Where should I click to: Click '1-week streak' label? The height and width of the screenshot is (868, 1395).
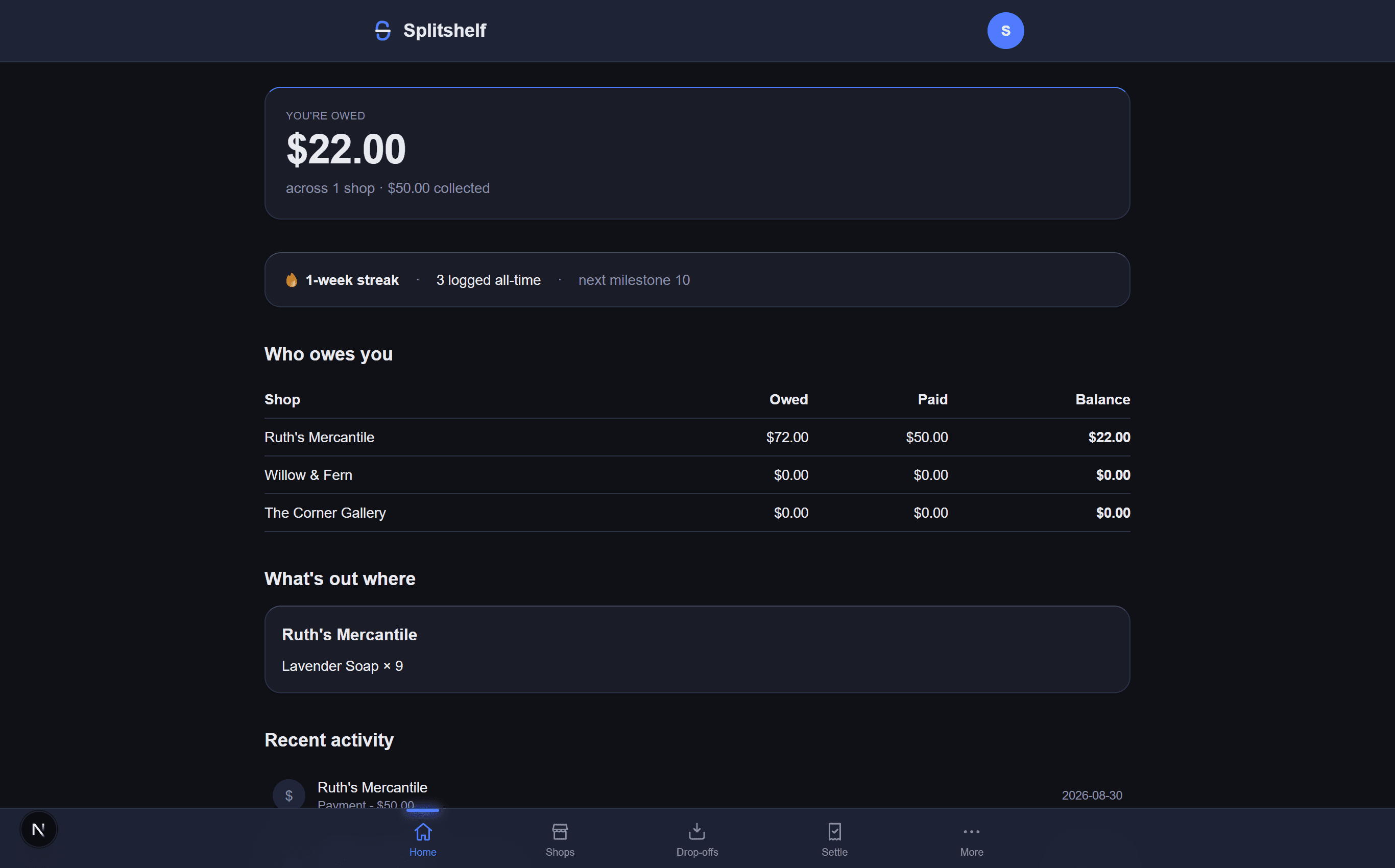tap(352, 280)
